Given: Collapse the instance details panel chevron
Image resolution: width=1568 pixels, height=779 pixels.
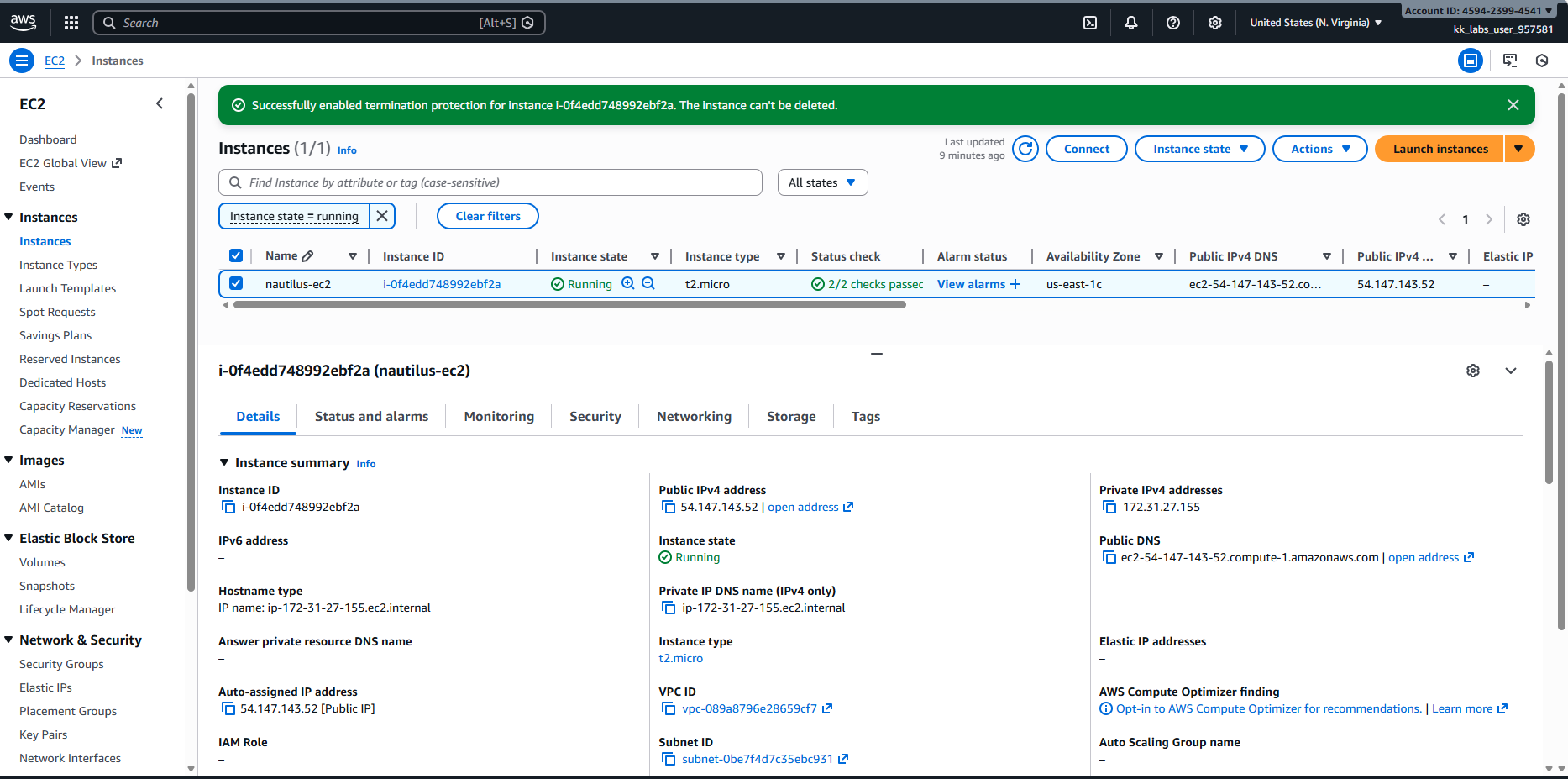Looking at the screenshot, I should click(x=1511, y=371).
